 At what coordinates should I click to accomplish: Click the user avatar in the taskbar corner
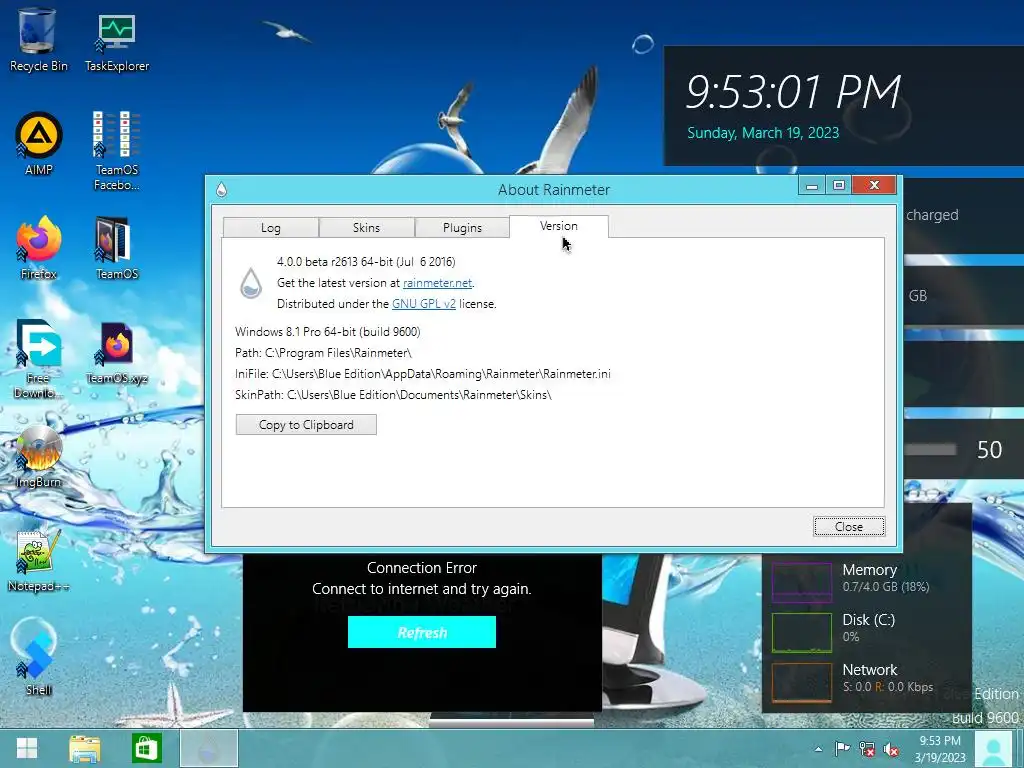tap(994, 750)
